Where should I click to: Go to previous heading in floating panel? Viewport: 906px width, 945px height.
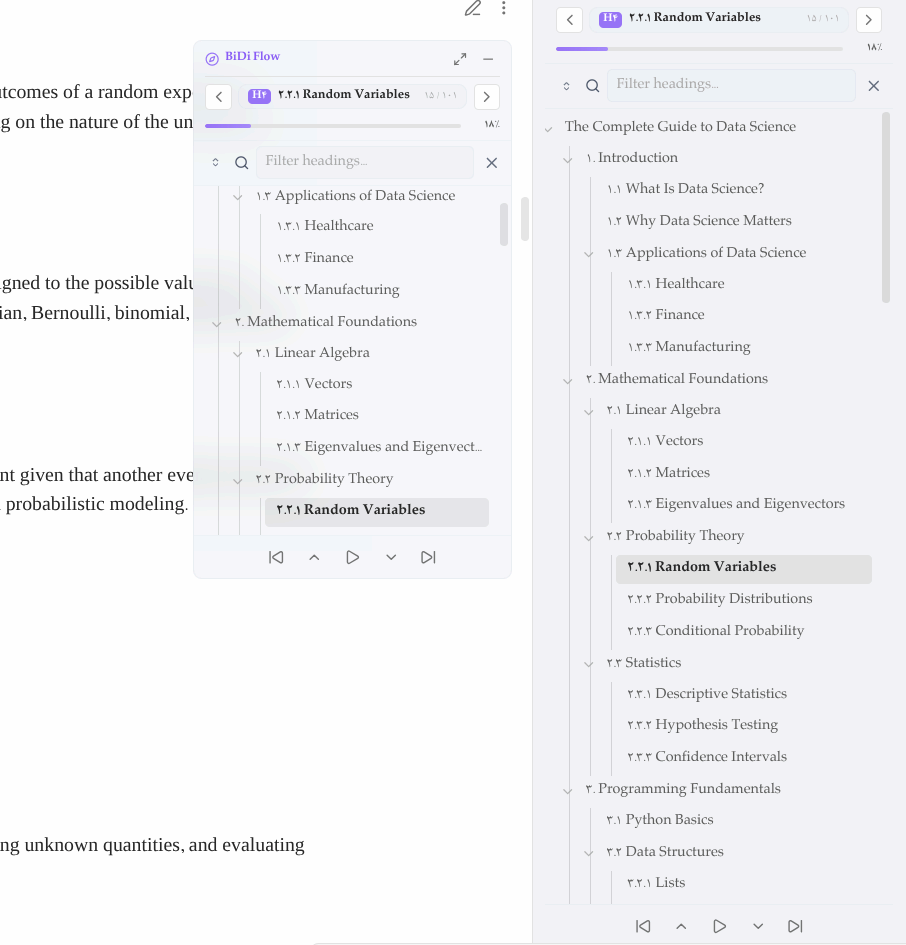[219, 97]
